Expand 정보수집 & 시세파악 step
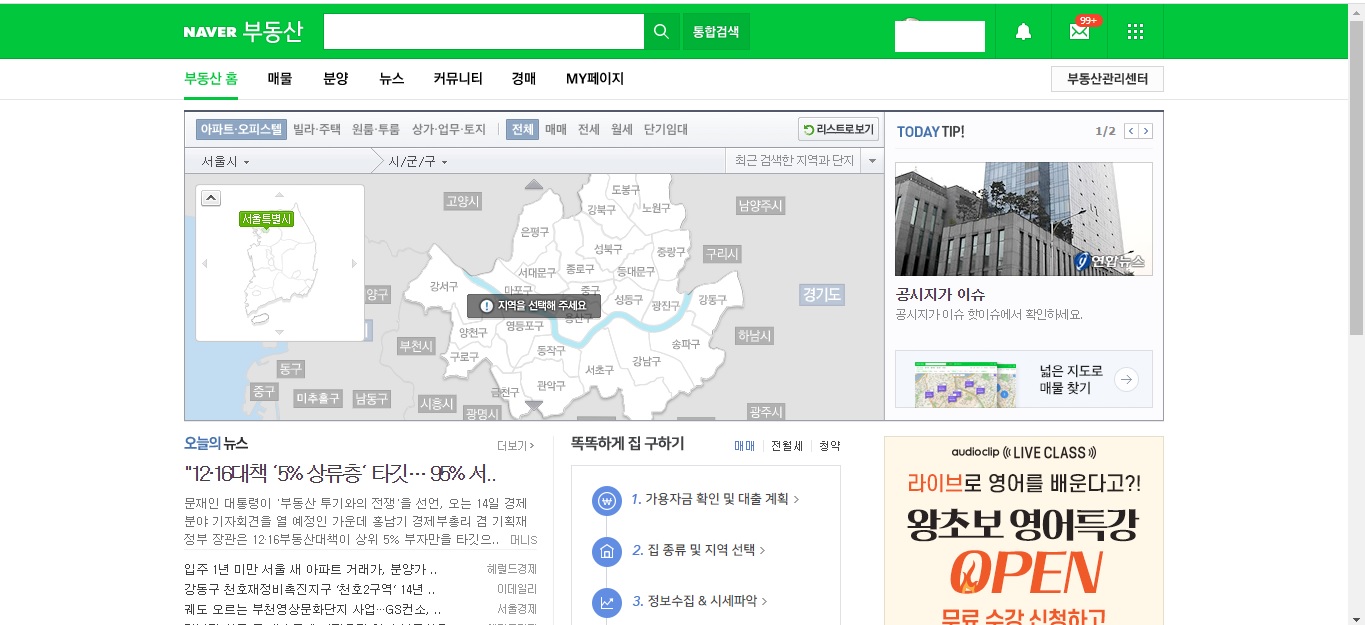The height and width of the screenshot is (625, 1365). [x=700, y=601]
